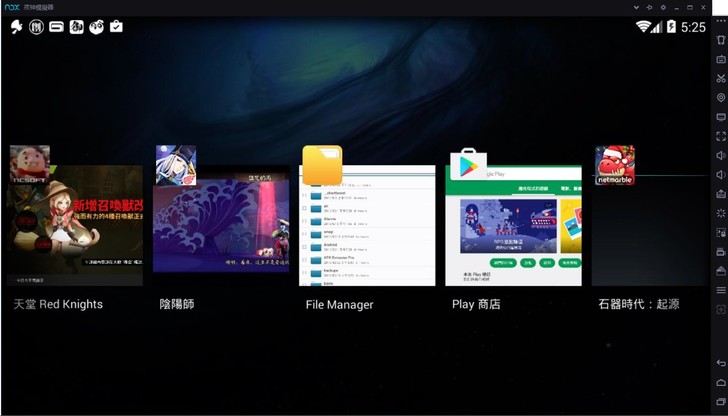This screenshot has width=728, height=416.
Task: Open the Gameloft notification icon
Action: [56, 27]
